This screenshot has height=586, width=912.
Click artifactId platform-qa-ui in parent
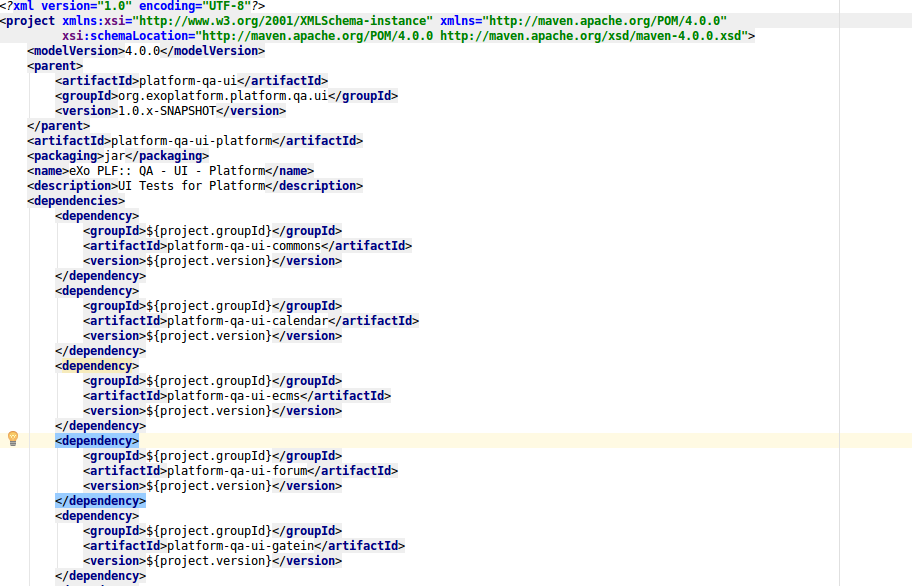(191, 81)
